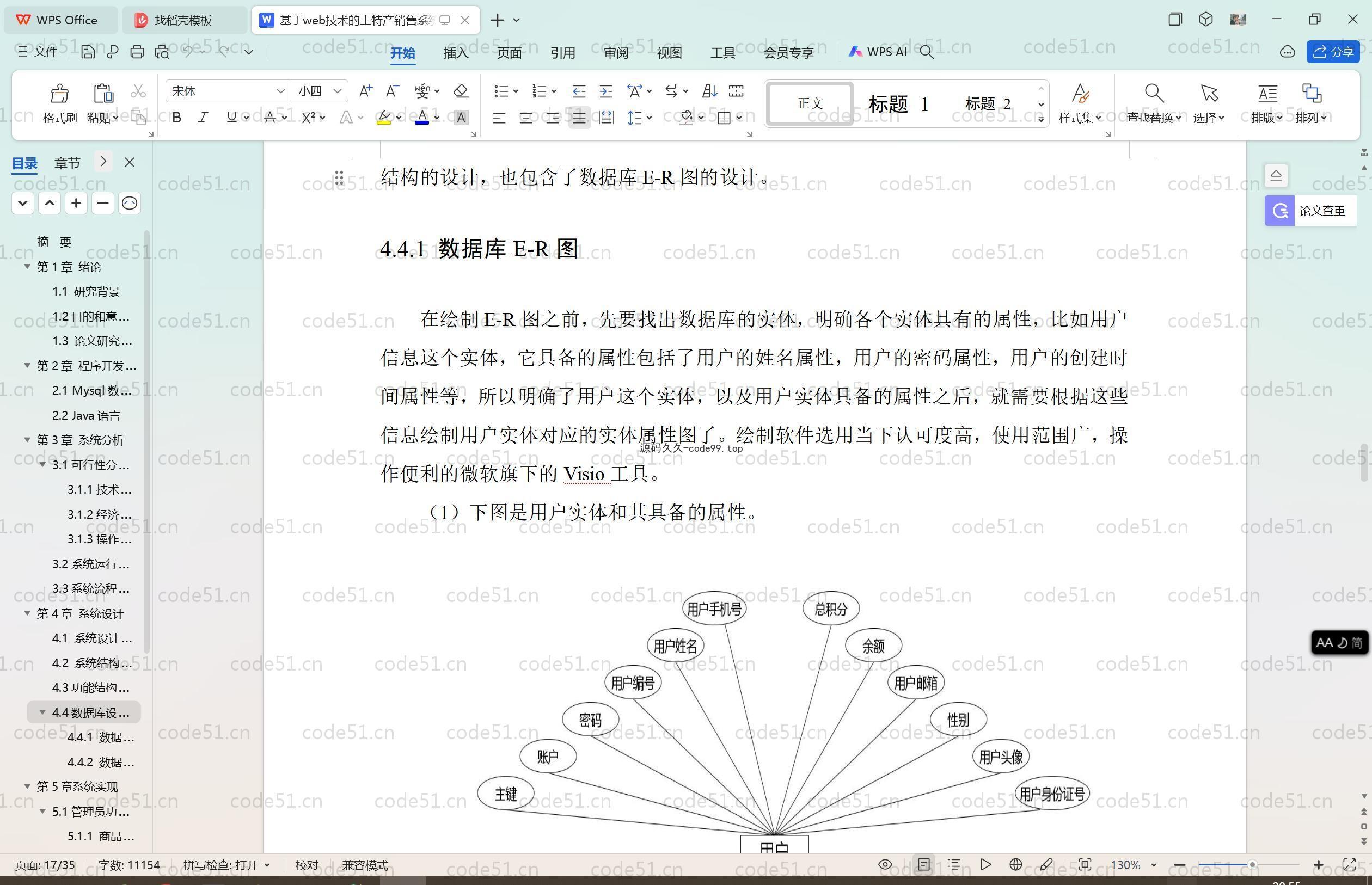Viewport: 1372px width, 885px height.
Task: Click the focus frame icon in status bar
Action: coord(1085,864)
